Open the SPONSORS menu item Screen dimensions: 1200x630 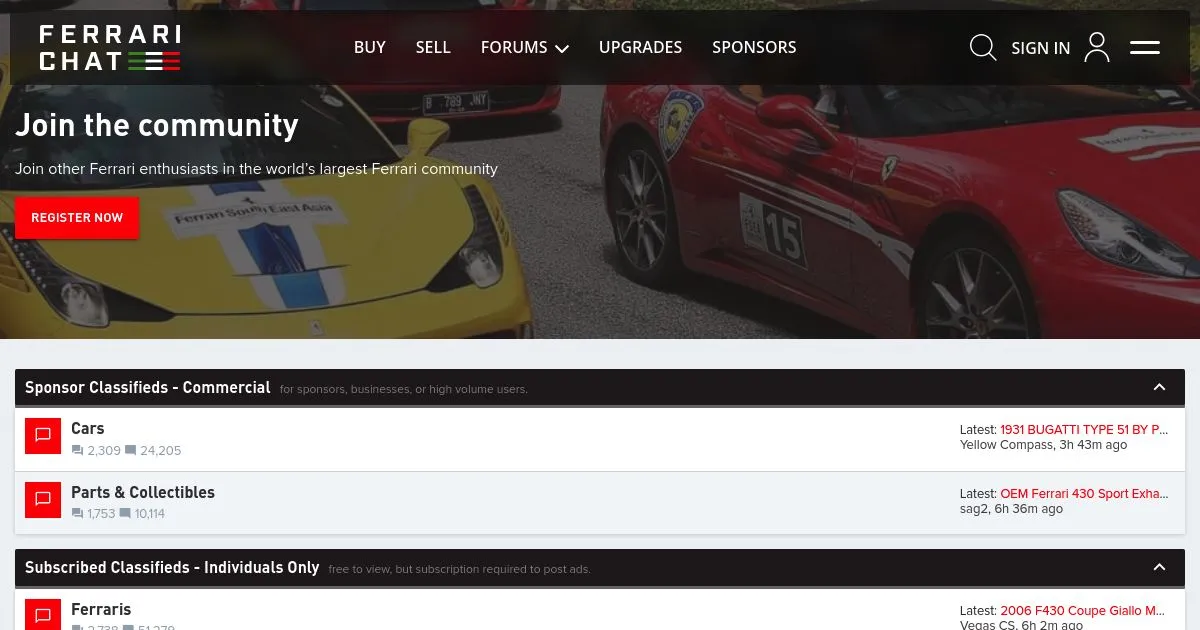pyautogui.click(x=754, y=47)
